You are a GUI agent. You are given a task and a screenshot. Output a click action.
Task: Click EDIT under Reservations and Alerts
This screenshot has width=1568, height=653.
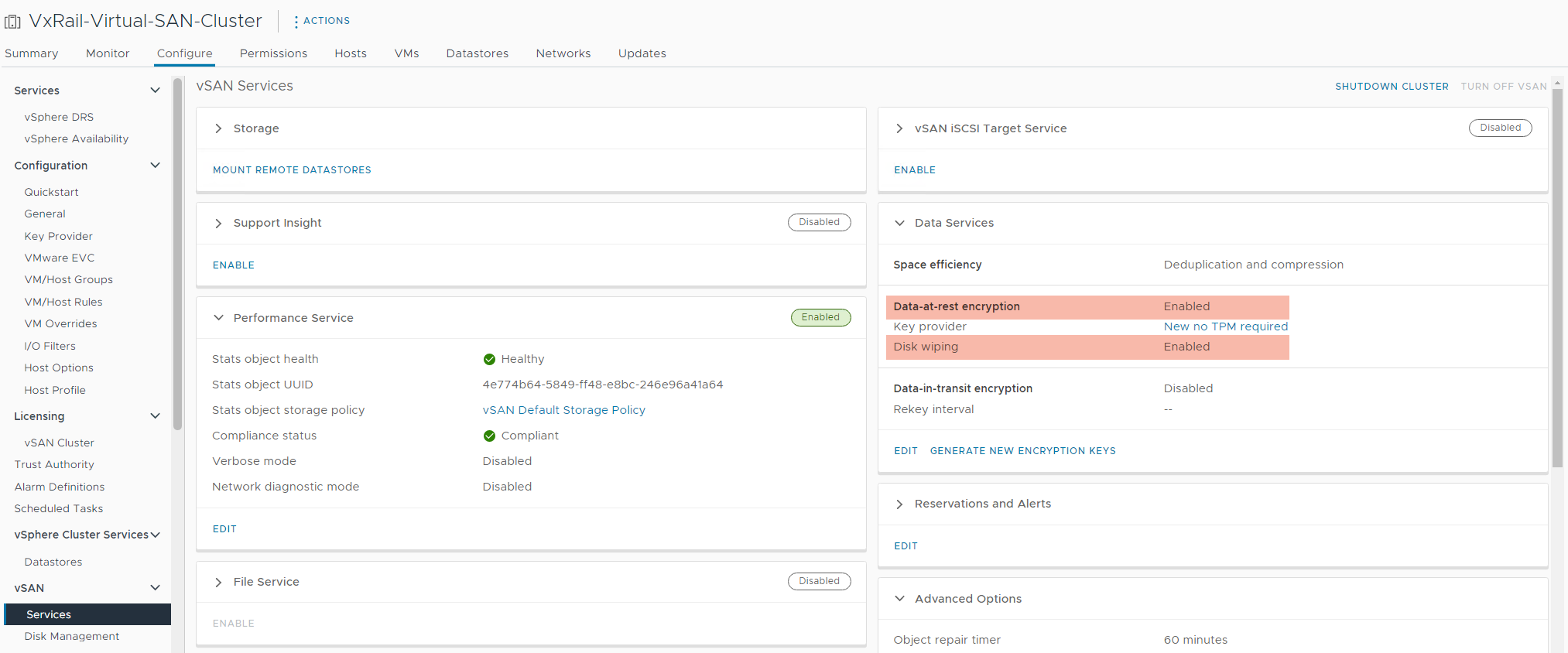(906, 546)
